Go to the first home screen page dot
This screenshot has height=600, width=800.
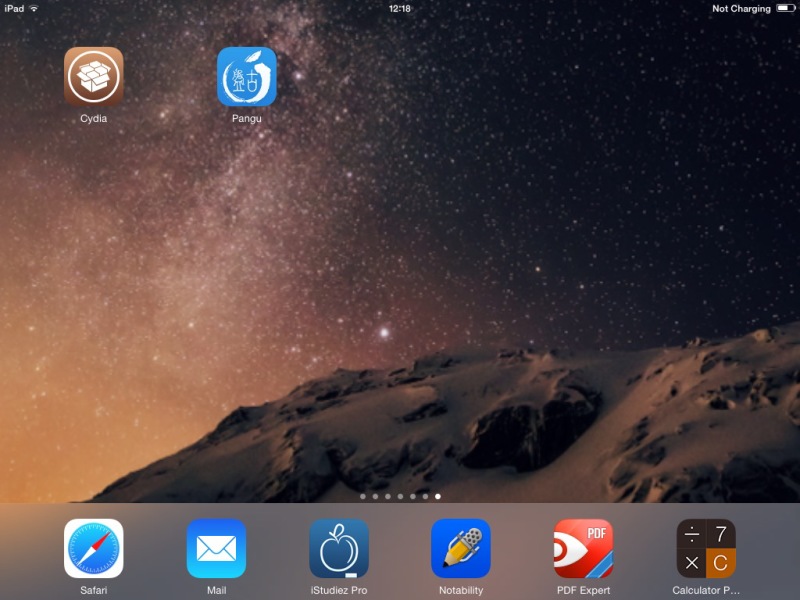[x=363, y=496]
